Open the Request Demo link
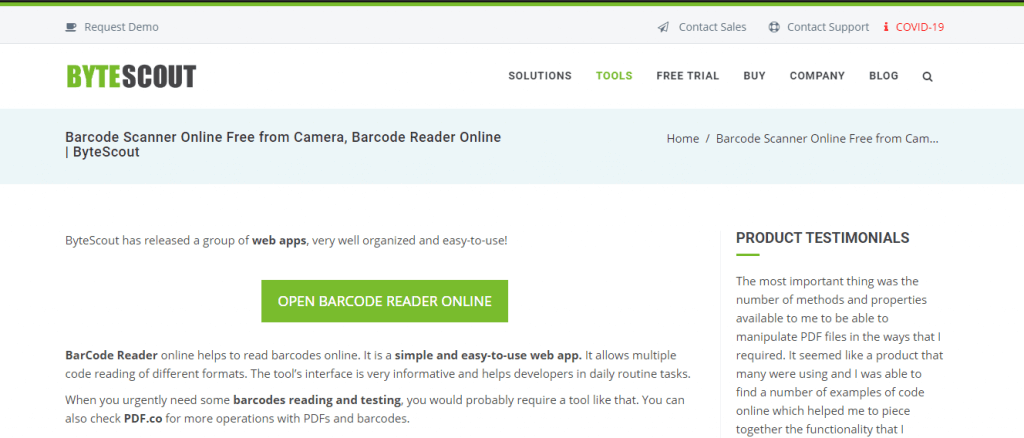This screenshot has width=1024, height=438. [x=121, y=27]
